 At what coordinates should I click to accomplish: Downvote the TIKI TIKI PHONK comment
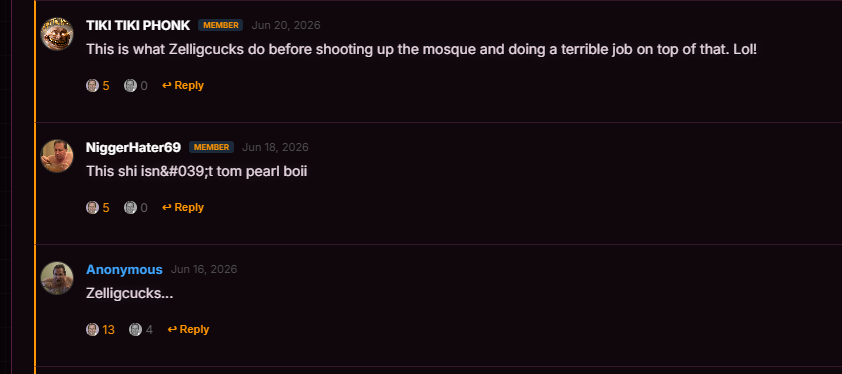click(x=130, y=85)
